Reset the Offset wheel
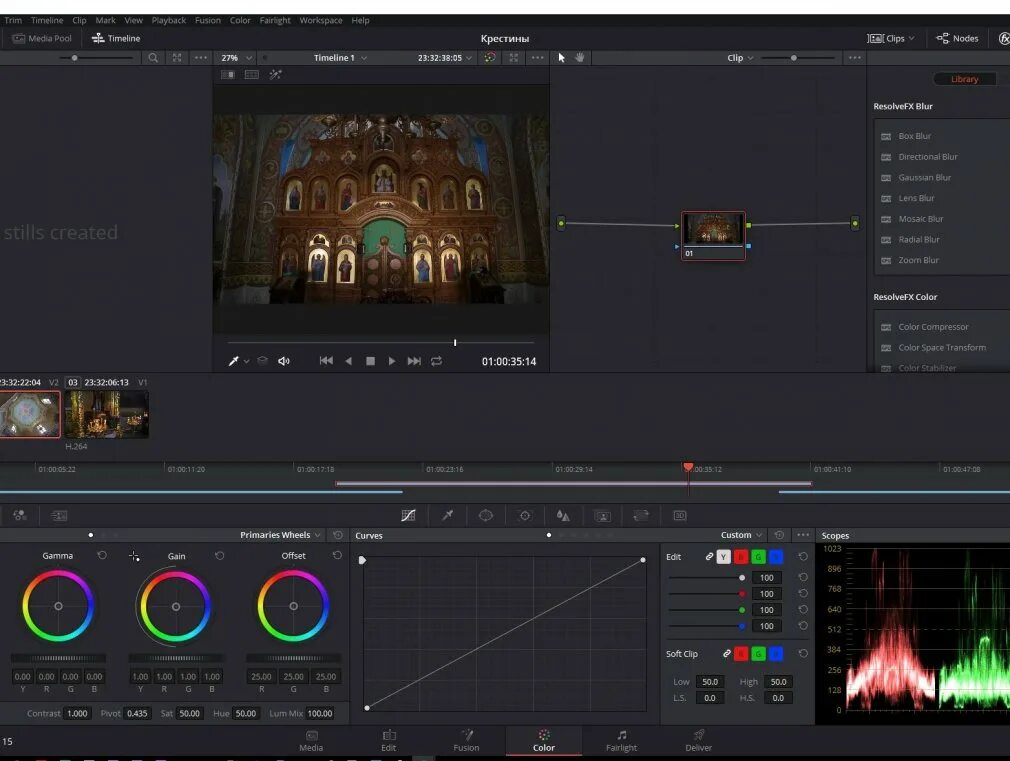The height and width of the screenshot is (761, 1010). (337, 555)
